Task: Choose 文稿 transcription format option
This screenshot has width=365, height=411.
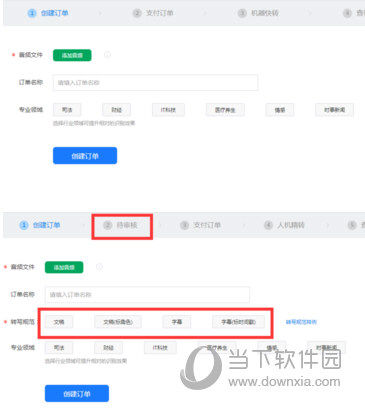Action: [59, 322]
